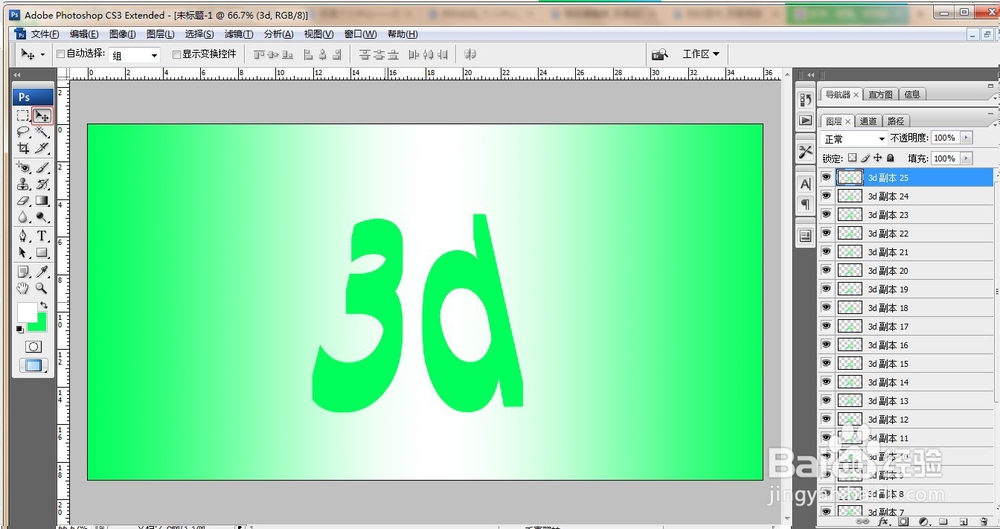Toggle lock image pixels brush icon

pos(865,158)
